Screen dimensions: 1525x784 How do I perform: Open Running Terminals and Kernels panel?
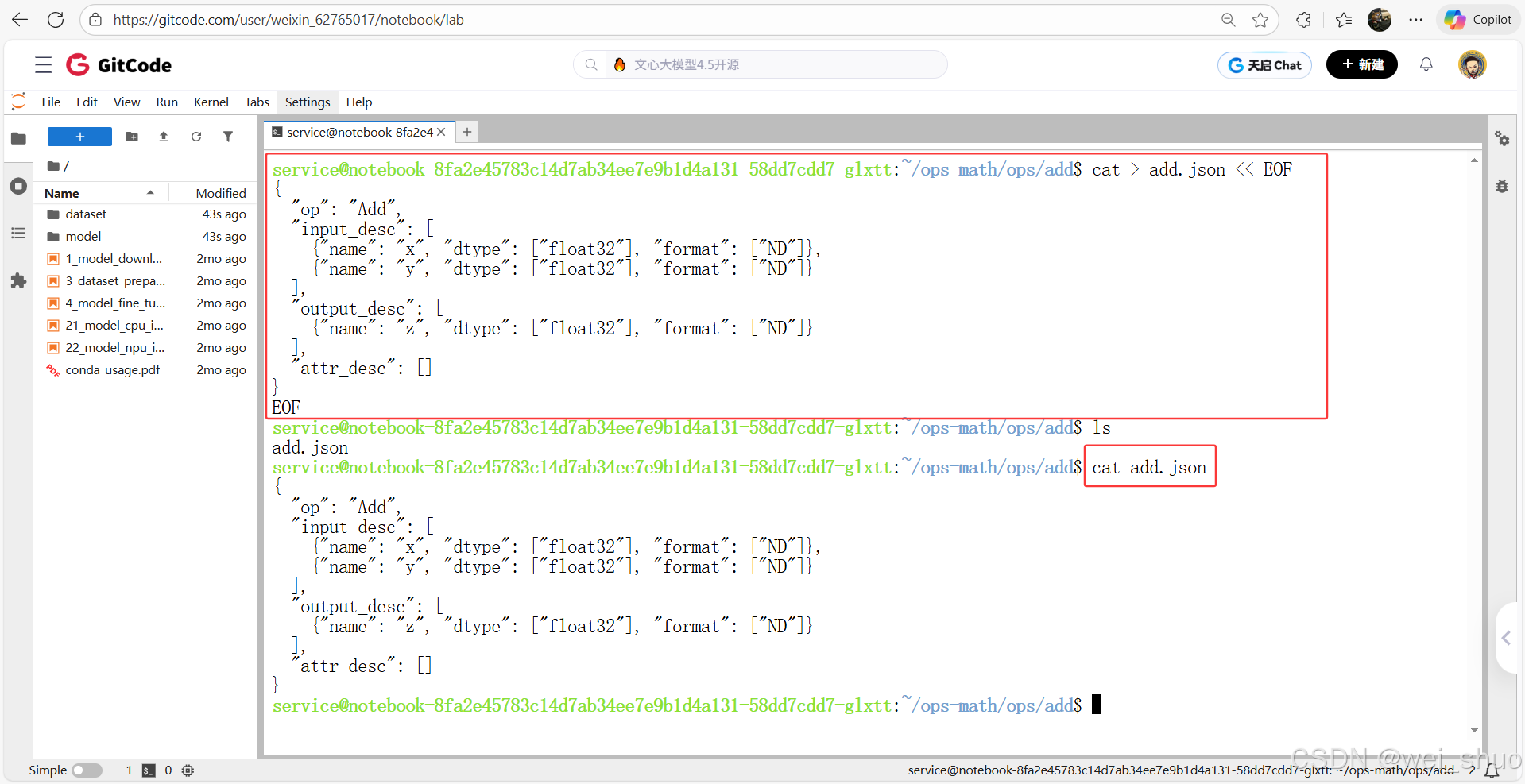tap(18, 186)
